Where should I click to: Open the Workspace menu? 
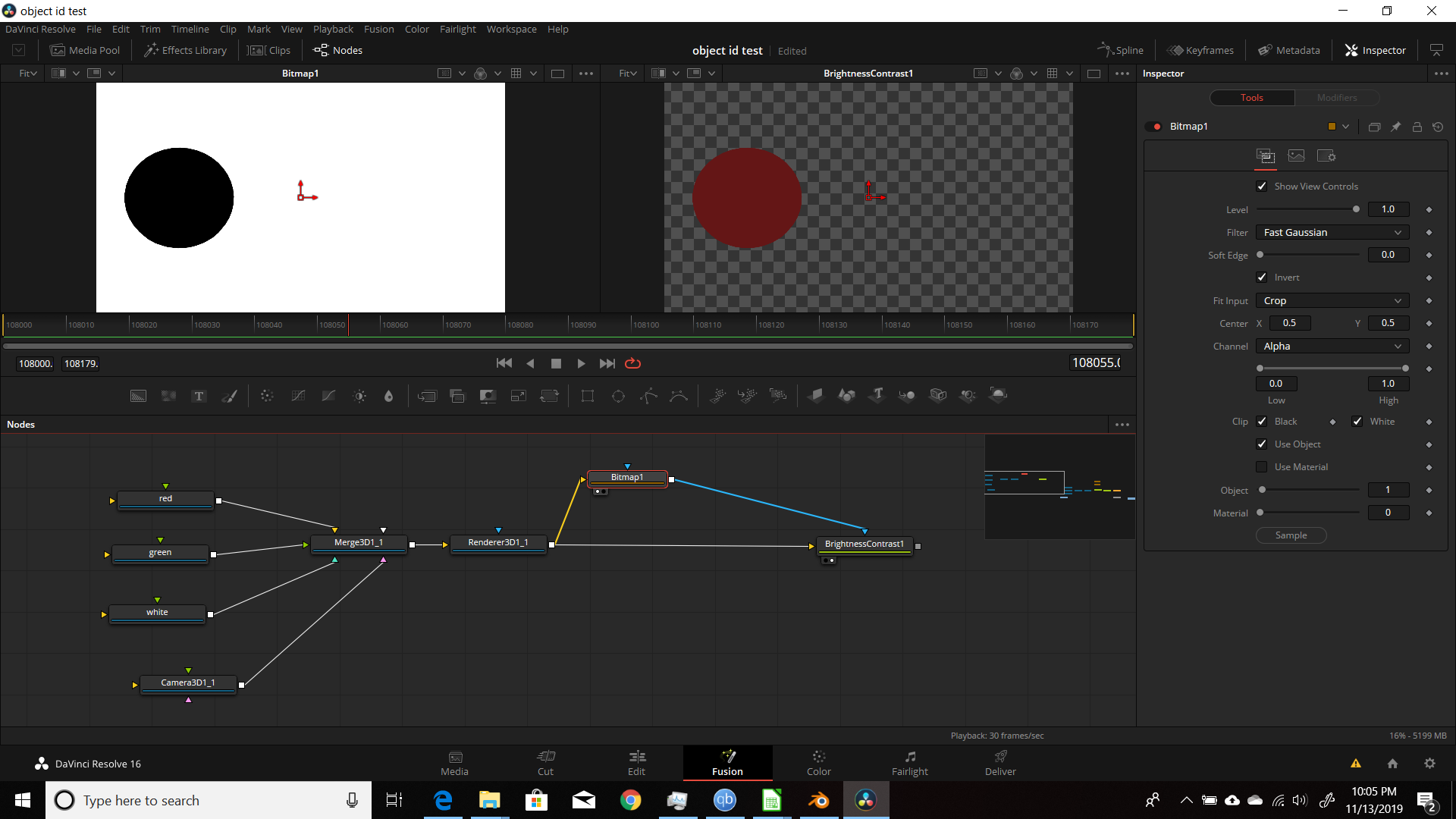click(511, 29)
